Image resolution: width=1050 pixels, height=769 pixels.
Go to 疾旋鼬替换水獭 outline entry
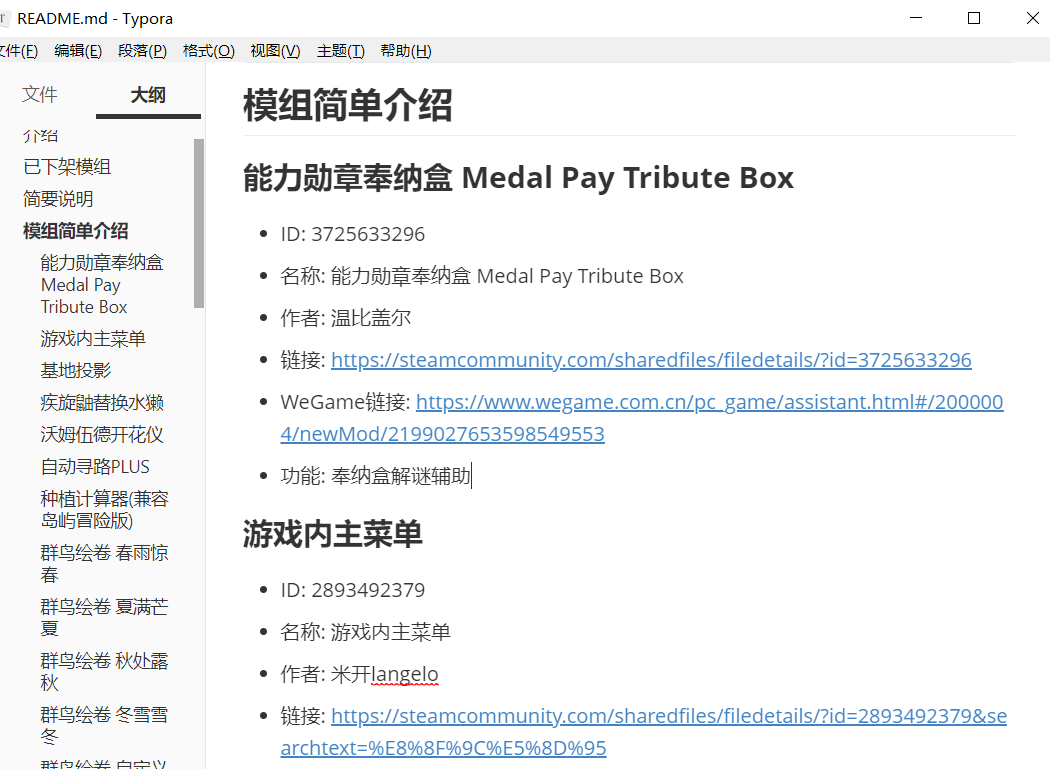pyautogui.click(x=102, y=403)
